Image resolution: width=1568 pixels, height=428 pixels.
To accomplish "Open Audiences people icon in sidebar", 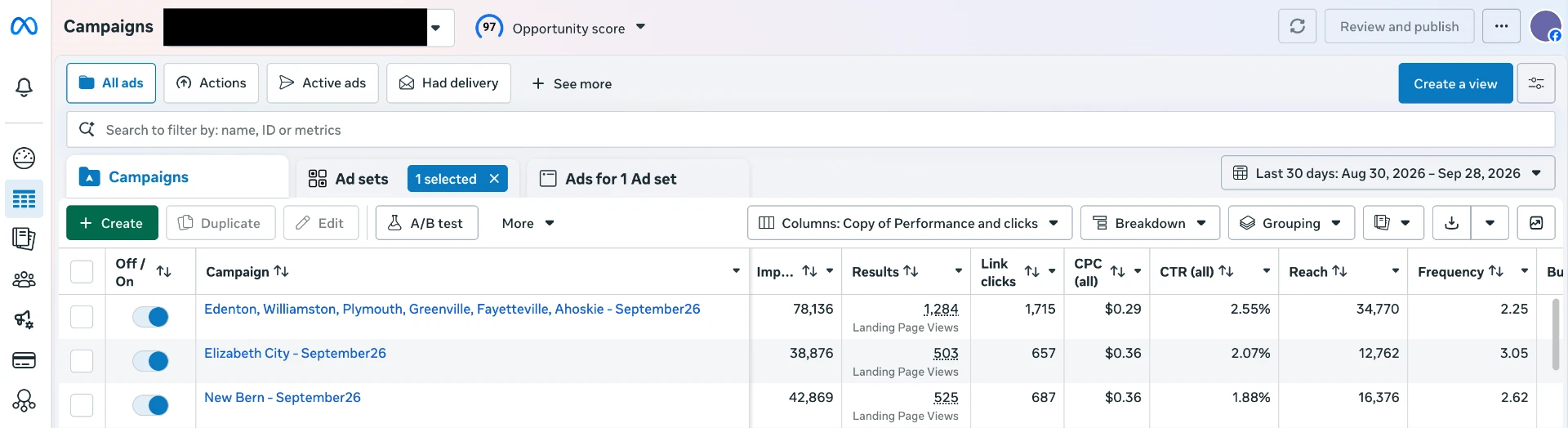I will [24, 279].
